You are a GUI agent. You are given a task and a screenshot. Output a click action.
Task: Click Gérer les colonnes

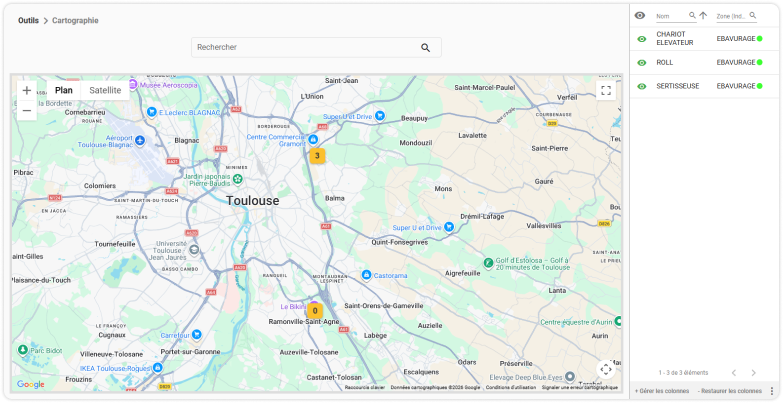pyautogui.click(x=662, y=391)
